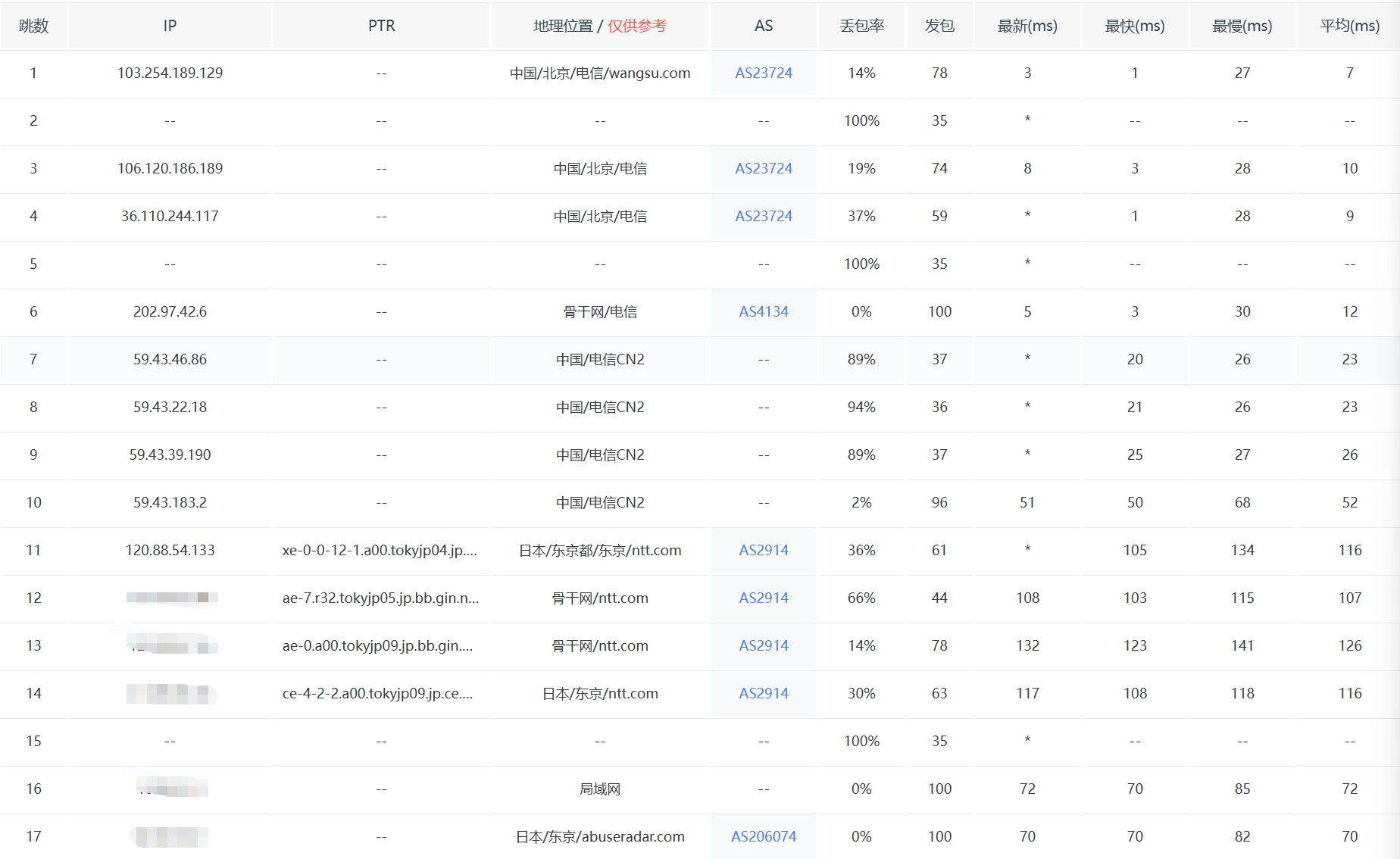Click the 94% packet loss value

pyautogui.click(x=861, y=407)
